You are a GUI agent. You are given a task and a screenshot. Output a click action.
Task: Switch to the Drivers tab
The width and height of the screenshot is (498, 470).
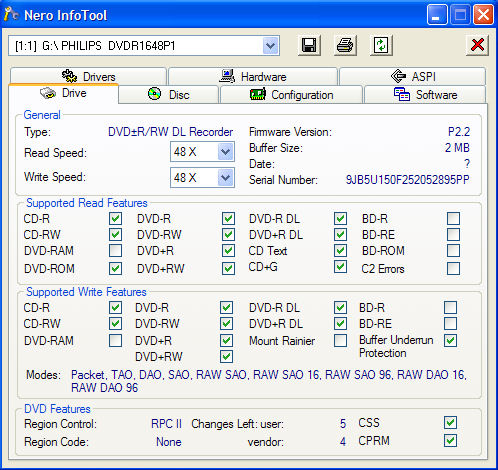point(88,76)
